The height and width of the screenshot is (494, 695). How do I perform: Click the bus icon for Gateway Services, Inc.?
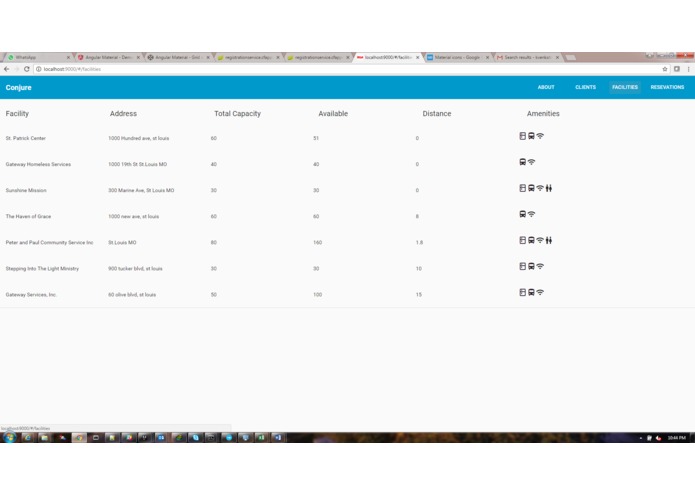pyautogui.click(x=531, y=292)
